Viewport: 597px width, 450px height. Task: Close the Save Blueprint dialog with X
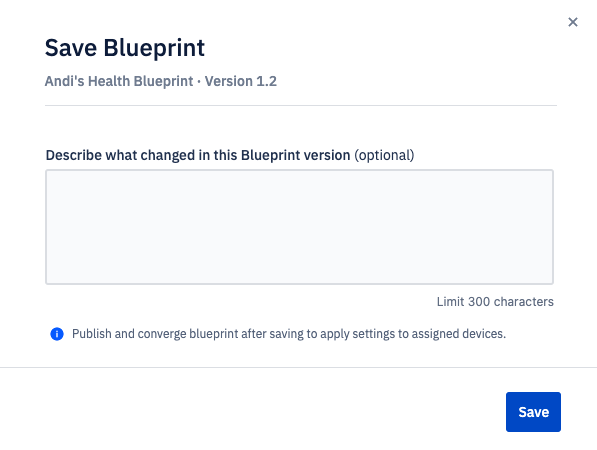(x=573, y=22)
